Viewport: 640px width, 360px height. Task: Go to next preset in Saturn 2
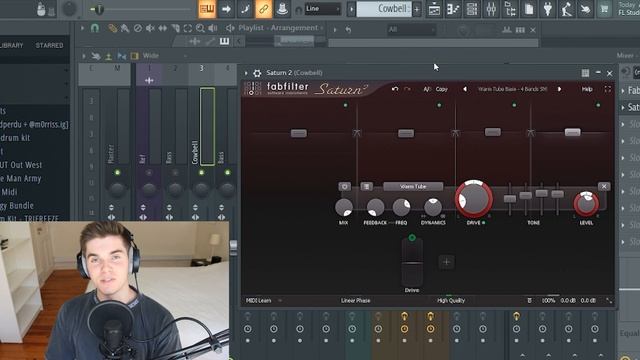point(560,89)
